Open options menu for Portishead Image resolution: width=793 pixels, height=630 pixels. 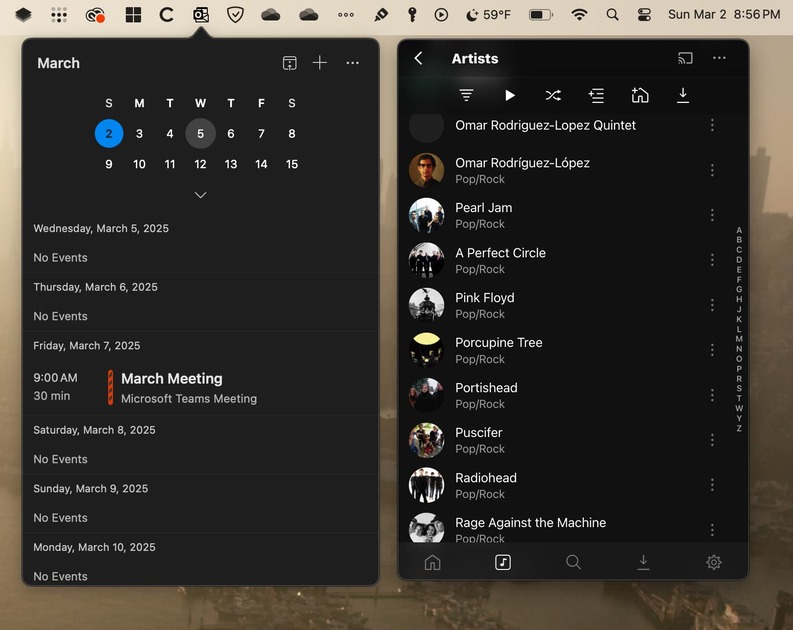click(712, 395)
